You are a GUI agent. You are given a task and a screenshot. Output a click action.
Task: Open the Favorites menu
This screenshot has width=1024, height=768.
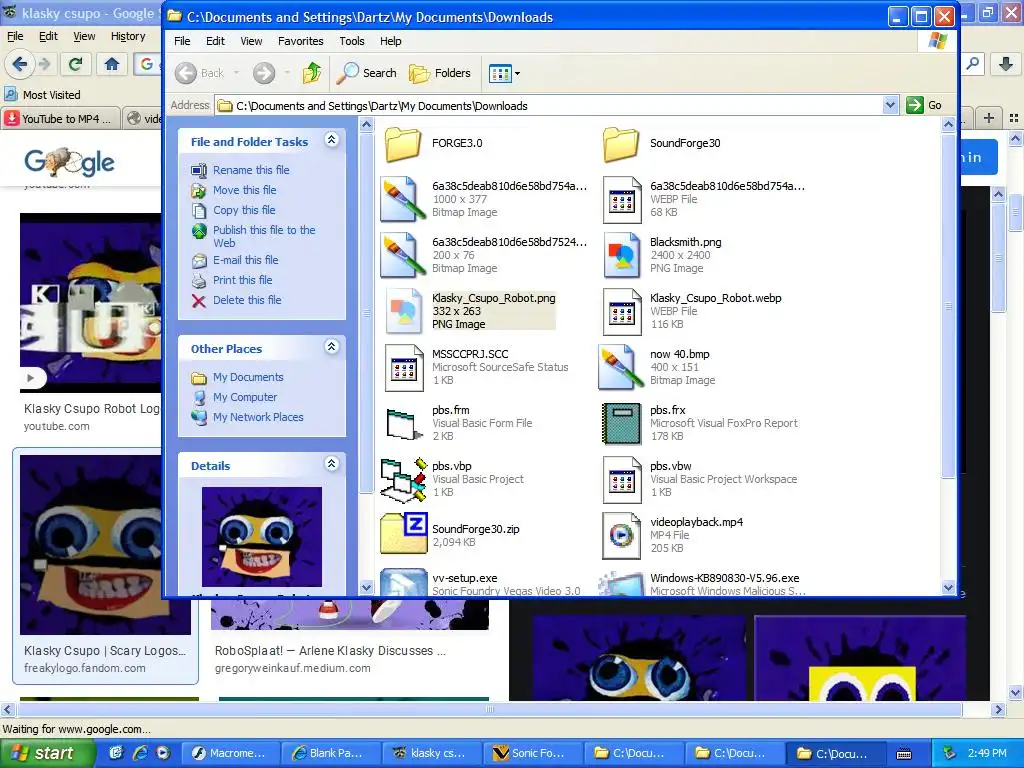coord(300,41)
